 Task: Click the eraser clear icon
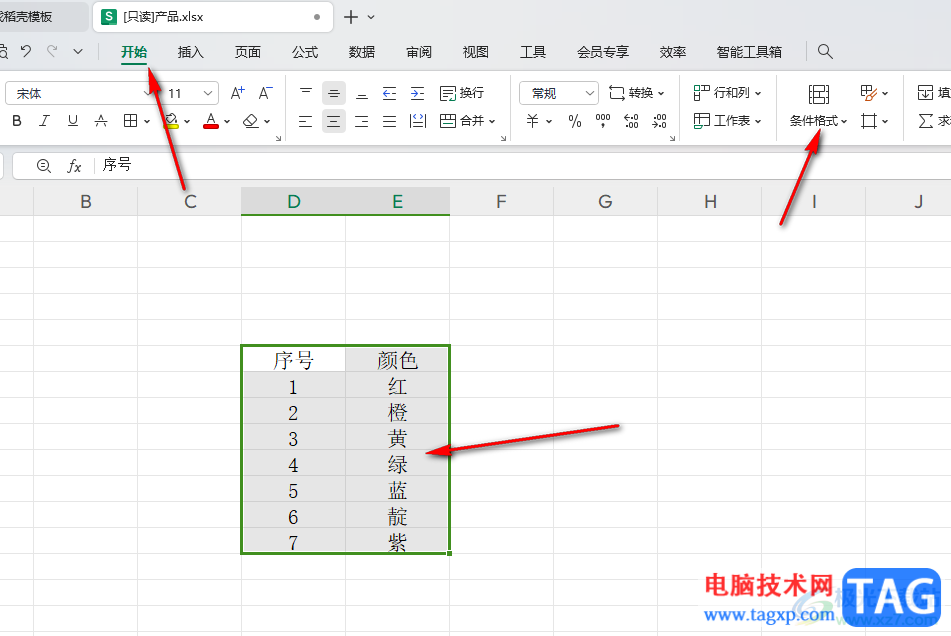tap(250, 121)
